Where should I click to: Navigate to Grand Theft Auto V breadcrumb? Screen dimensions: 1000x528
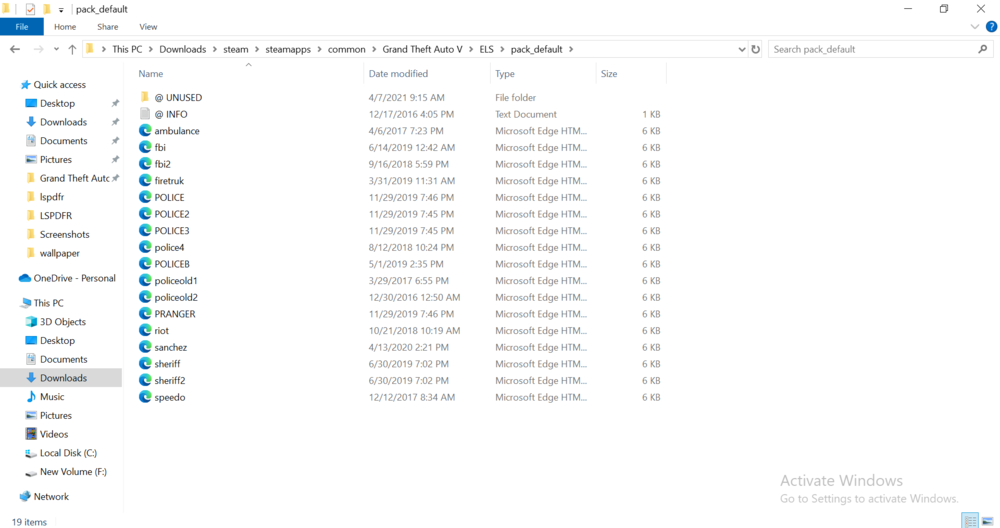422,49
